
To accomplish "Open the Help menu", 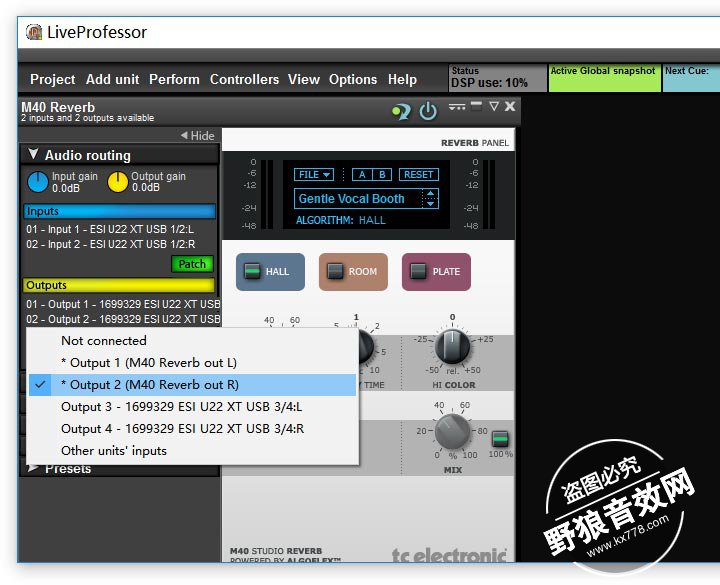I will [402, 79].
